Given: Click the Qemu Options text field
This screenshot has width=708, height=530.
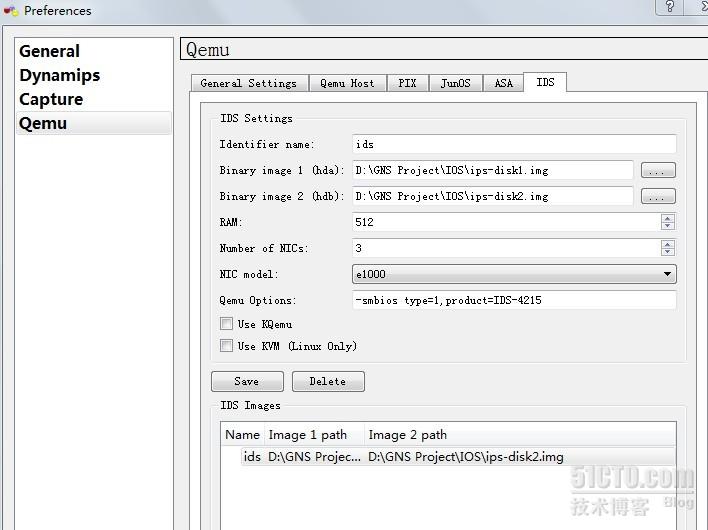Looking at the screenshot, I should 514,300.
